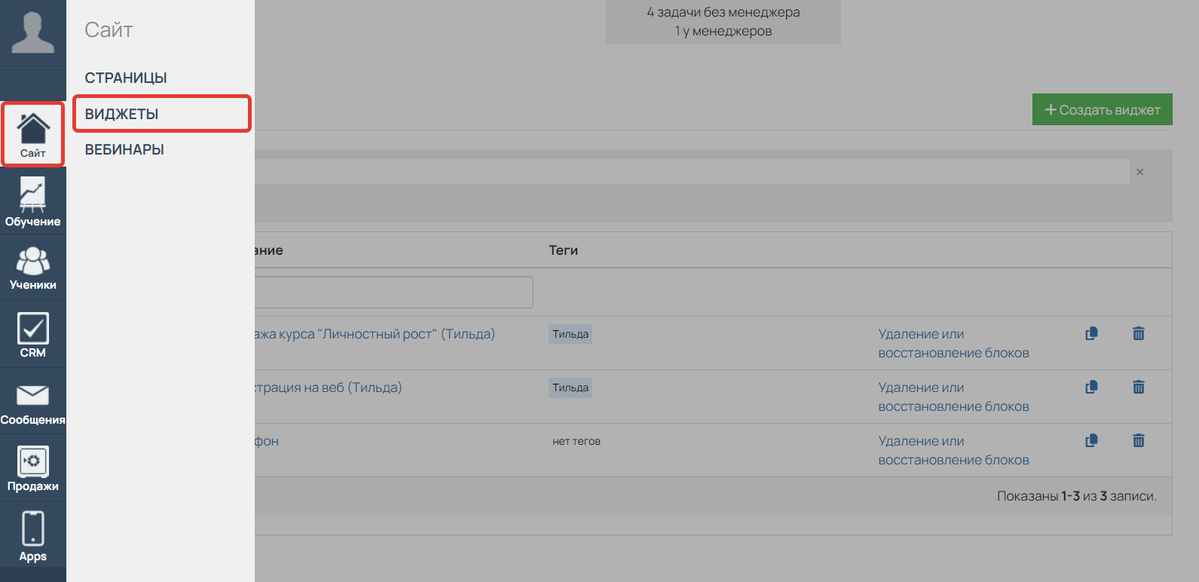Open the Сообщения envelope icon

tap(33, 402)
